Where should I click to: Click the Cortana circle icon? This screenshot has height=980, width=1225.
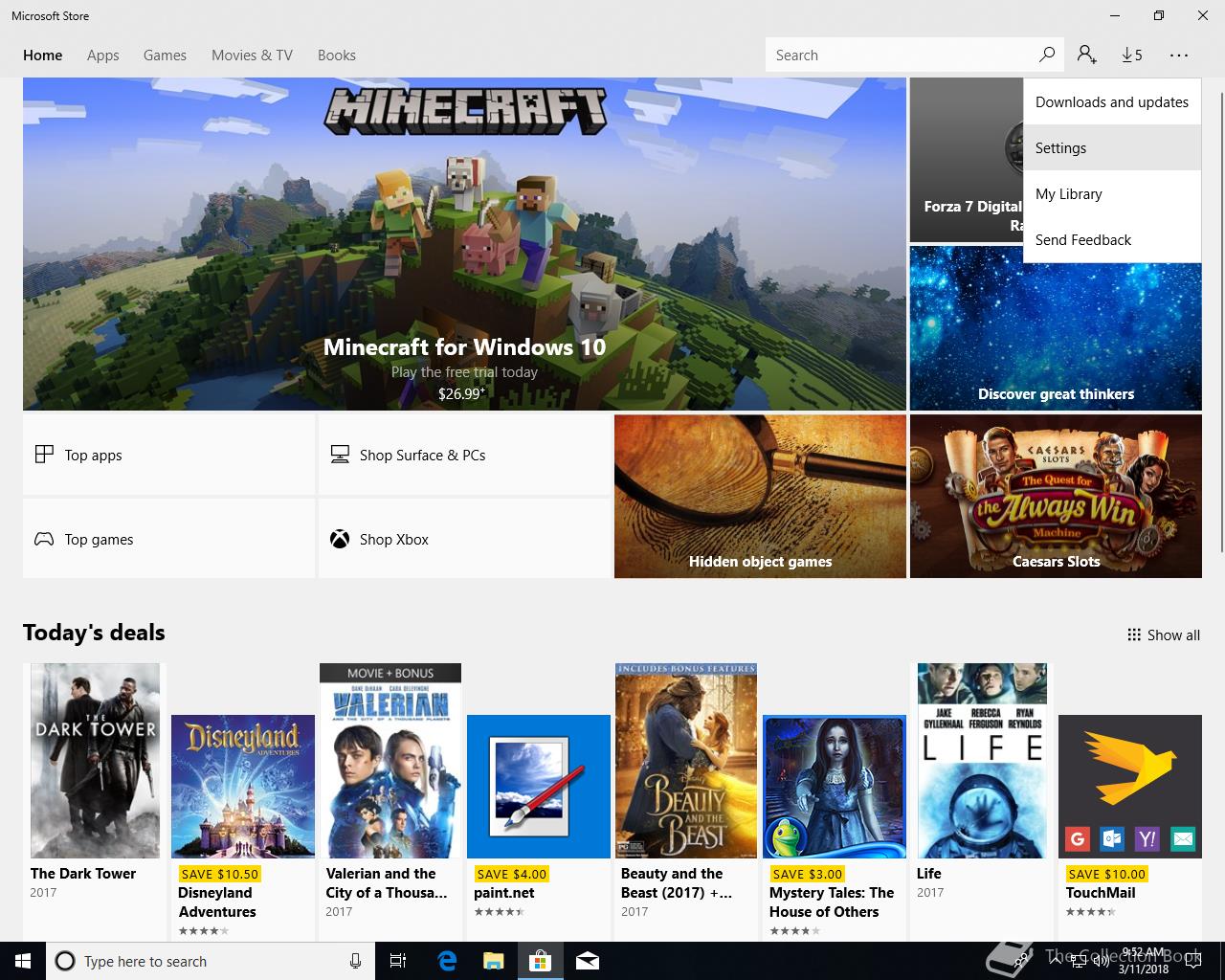(x=65, y=961)
